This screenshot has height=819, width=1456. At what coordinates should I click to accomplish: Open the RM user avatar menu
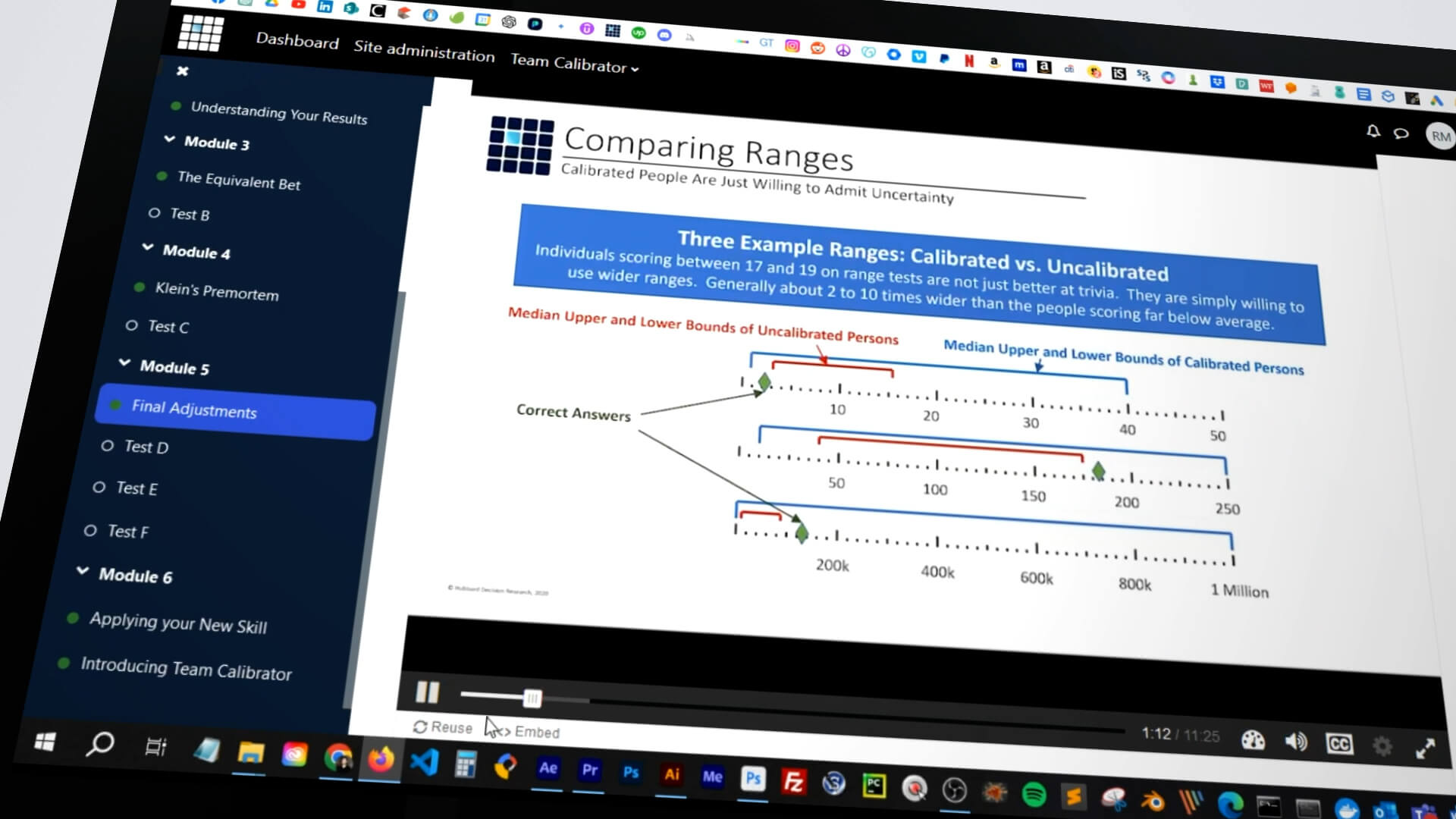[1440, 136]
